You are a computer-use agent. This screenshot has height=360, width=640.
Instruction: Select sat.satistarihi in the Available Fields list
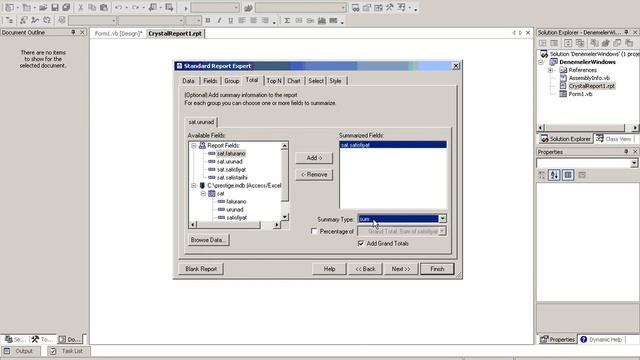coord(232,178)
